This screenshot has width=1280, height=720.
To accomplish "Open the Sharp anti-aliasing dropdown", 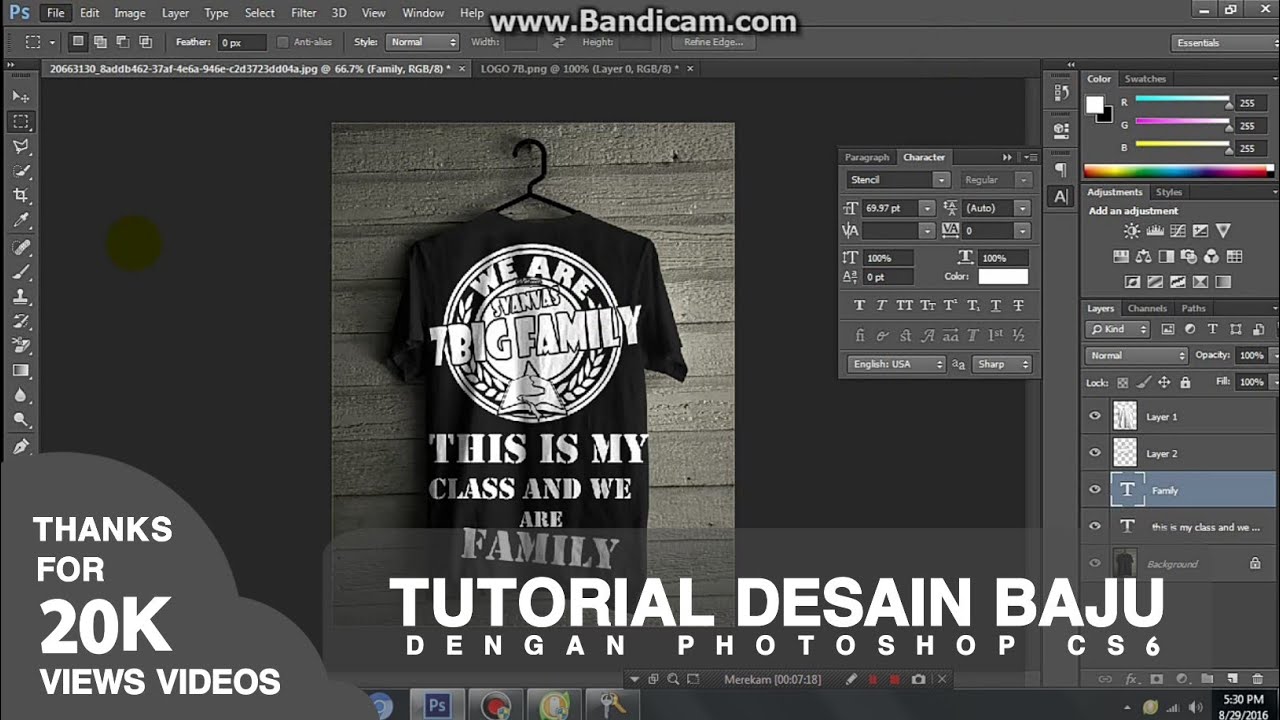I will click(x=1002, y=364).
